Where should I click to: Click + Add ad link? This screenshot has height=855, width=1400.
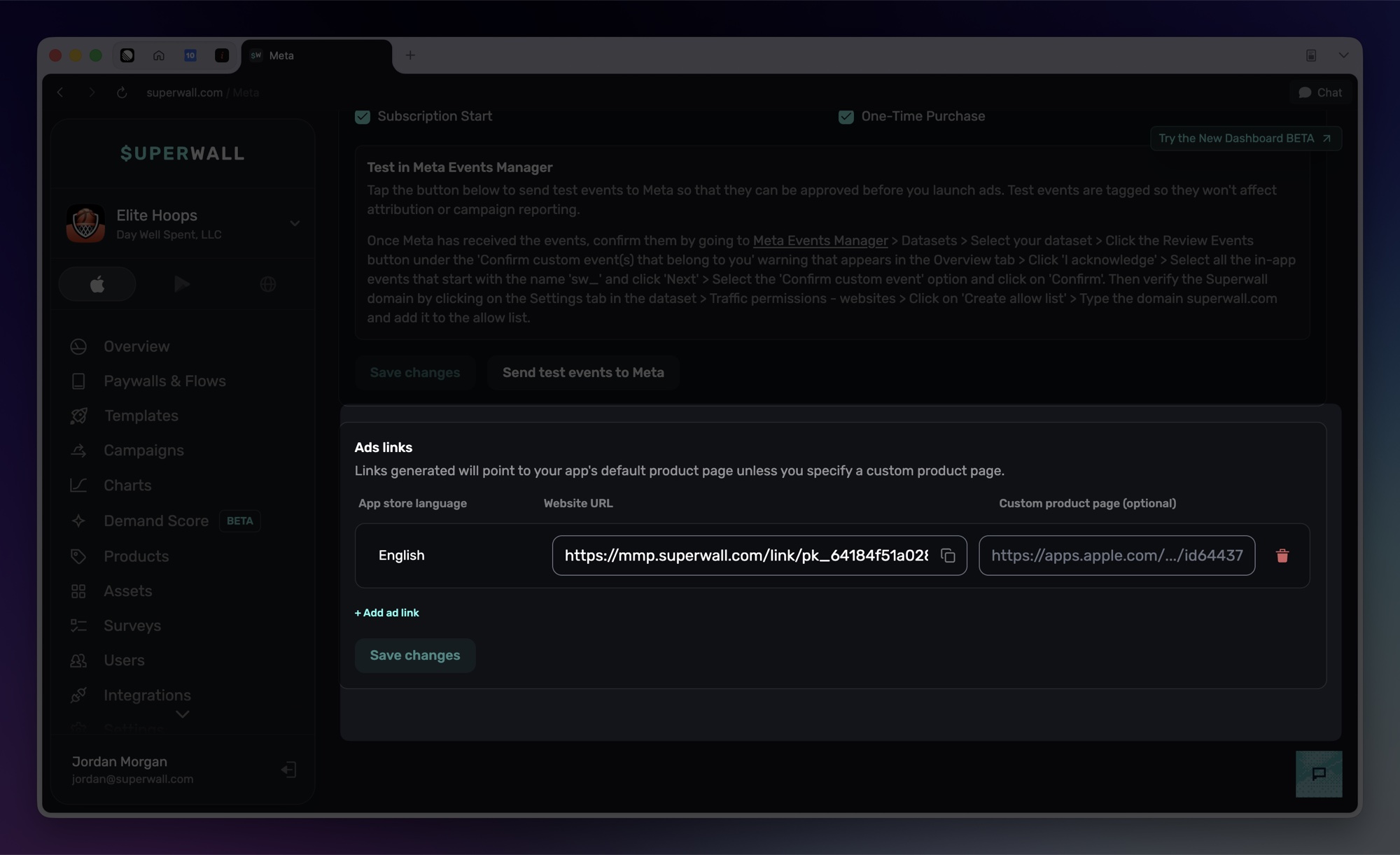click(387, 613)
